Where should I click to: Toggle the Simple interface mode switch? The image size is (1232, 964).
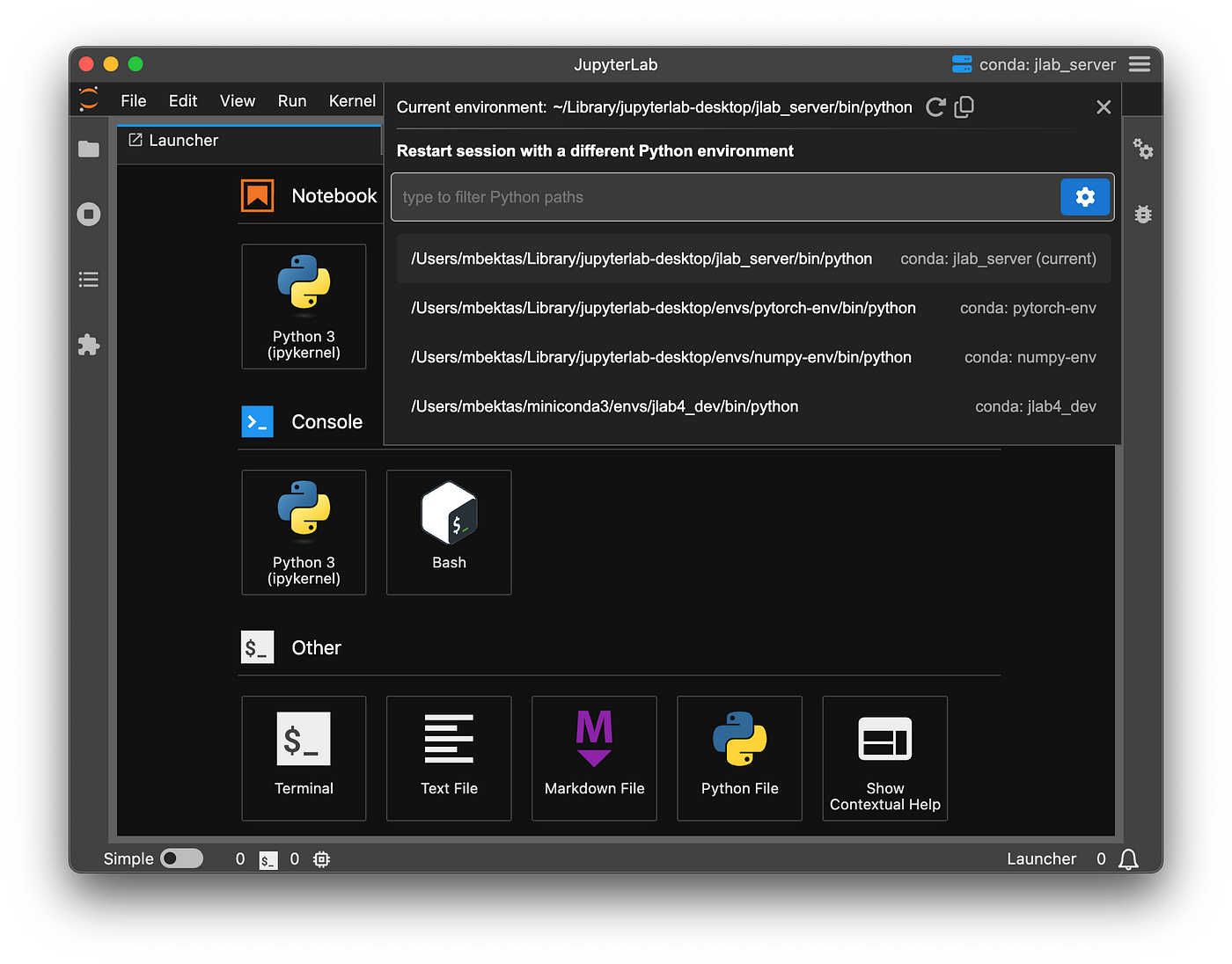coord(182,858)
